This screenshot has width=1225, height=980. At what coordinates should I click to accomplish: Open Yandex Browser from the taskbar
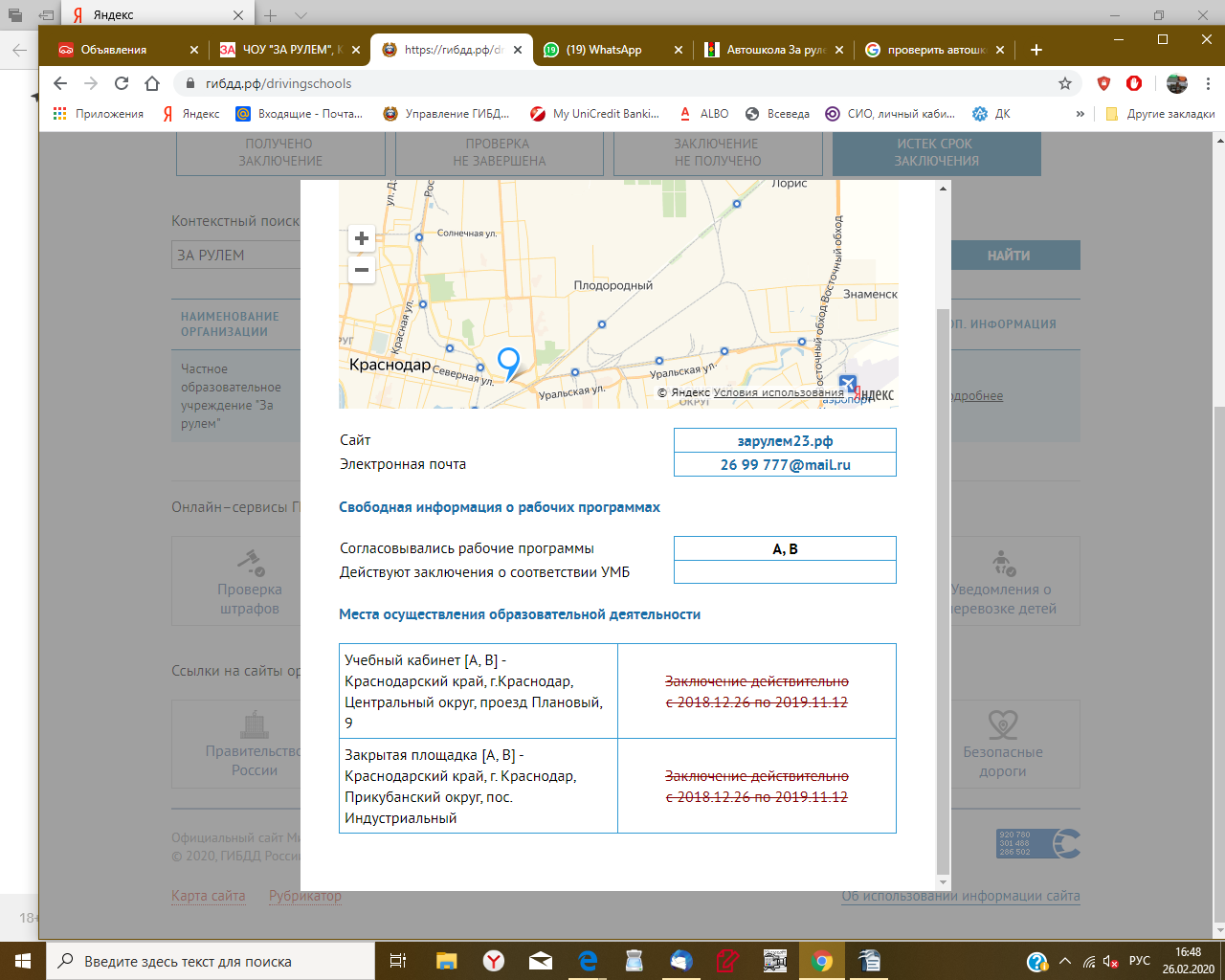tap(494, 961)
